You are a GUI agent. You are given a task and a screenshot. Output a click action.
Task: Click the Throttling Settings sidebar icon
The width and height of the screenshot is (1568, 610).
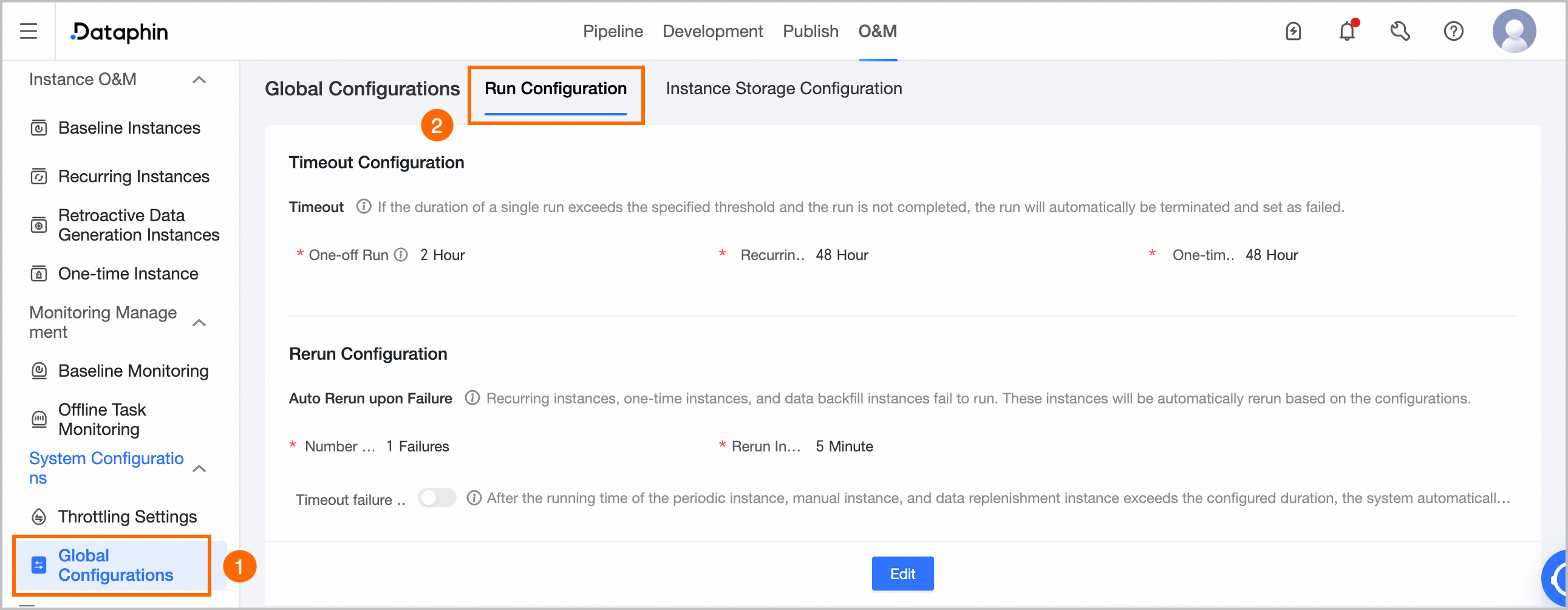tap(39, 517)
